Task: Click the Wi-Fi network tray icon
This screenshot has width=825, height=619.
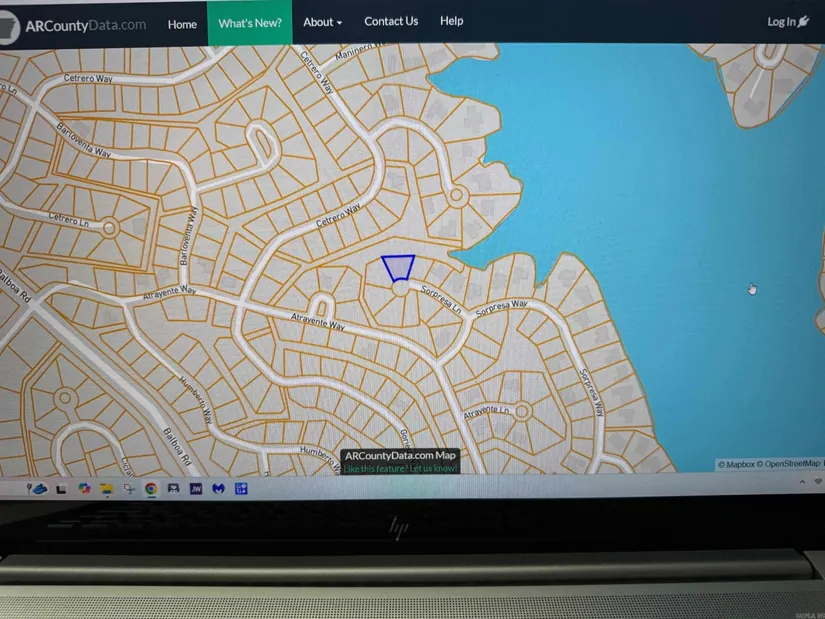Action: pyautogui.click(x=818, y=482)
